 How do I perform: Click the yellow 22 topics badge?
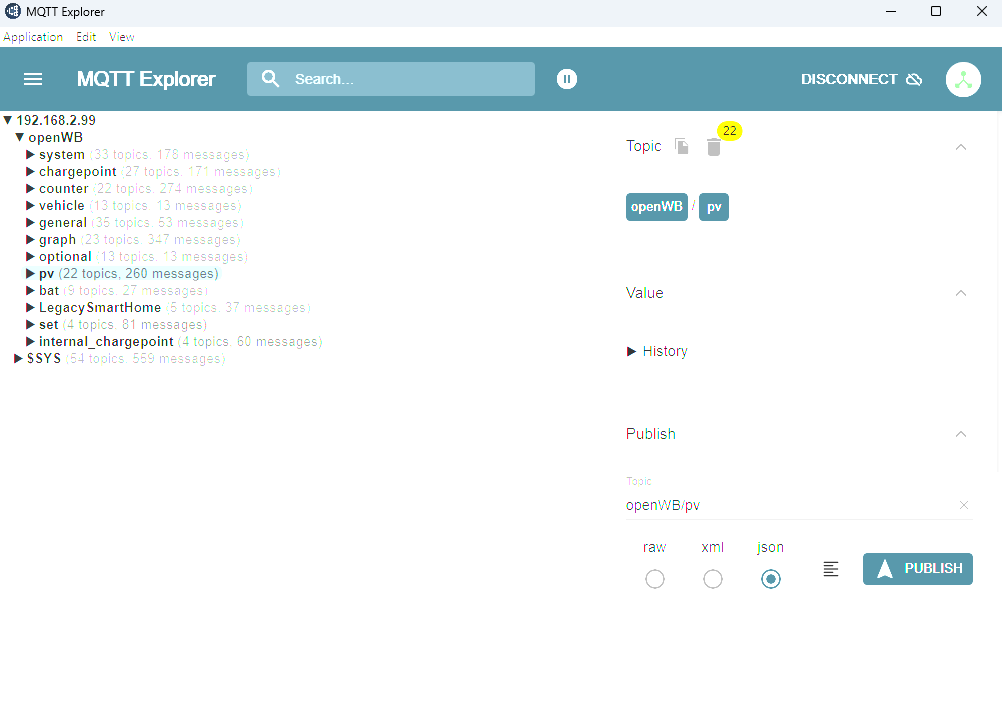(x=730, y=131)
